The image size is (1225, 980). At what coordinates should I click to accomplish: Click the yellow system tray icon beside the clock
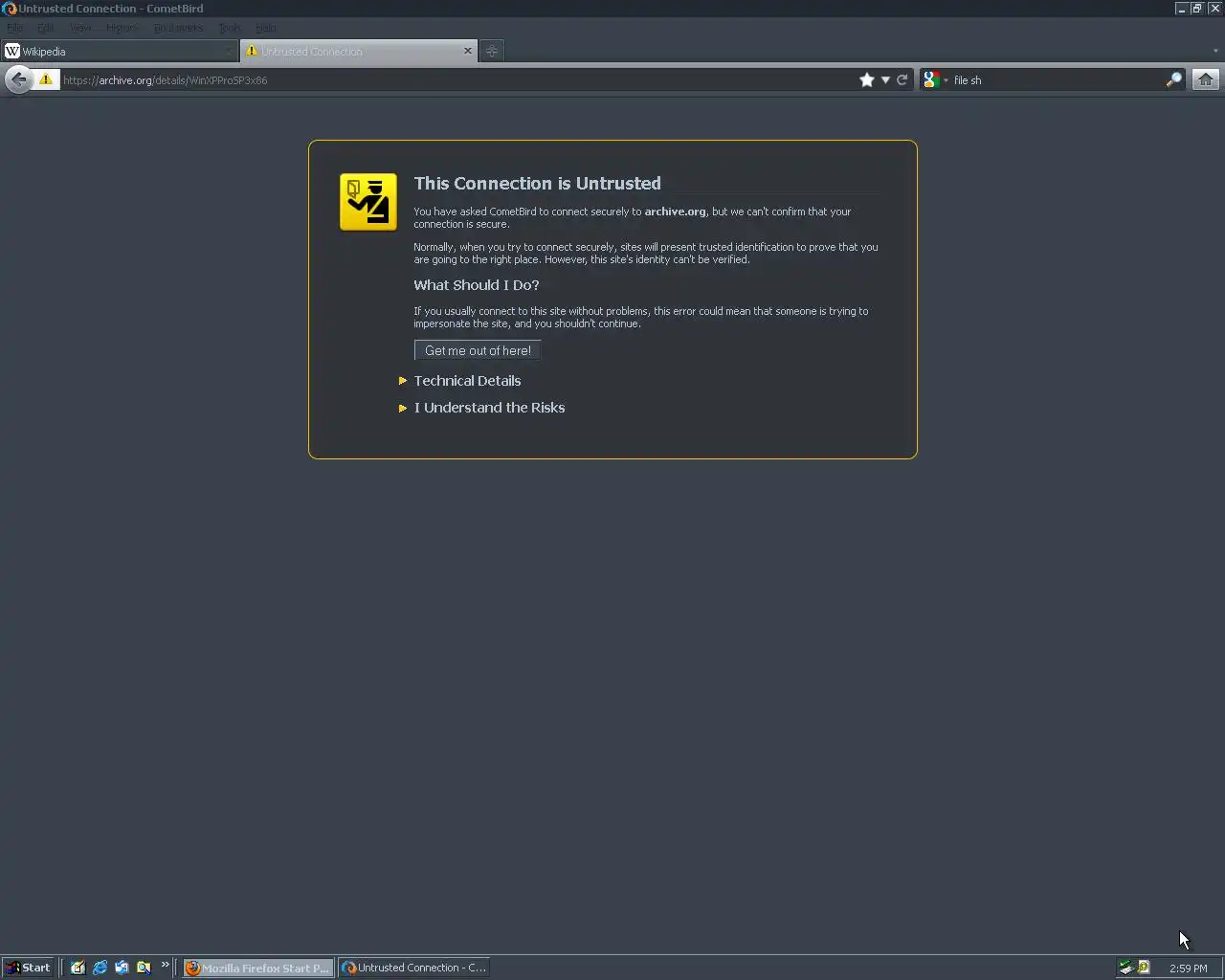click(1143, 968)
